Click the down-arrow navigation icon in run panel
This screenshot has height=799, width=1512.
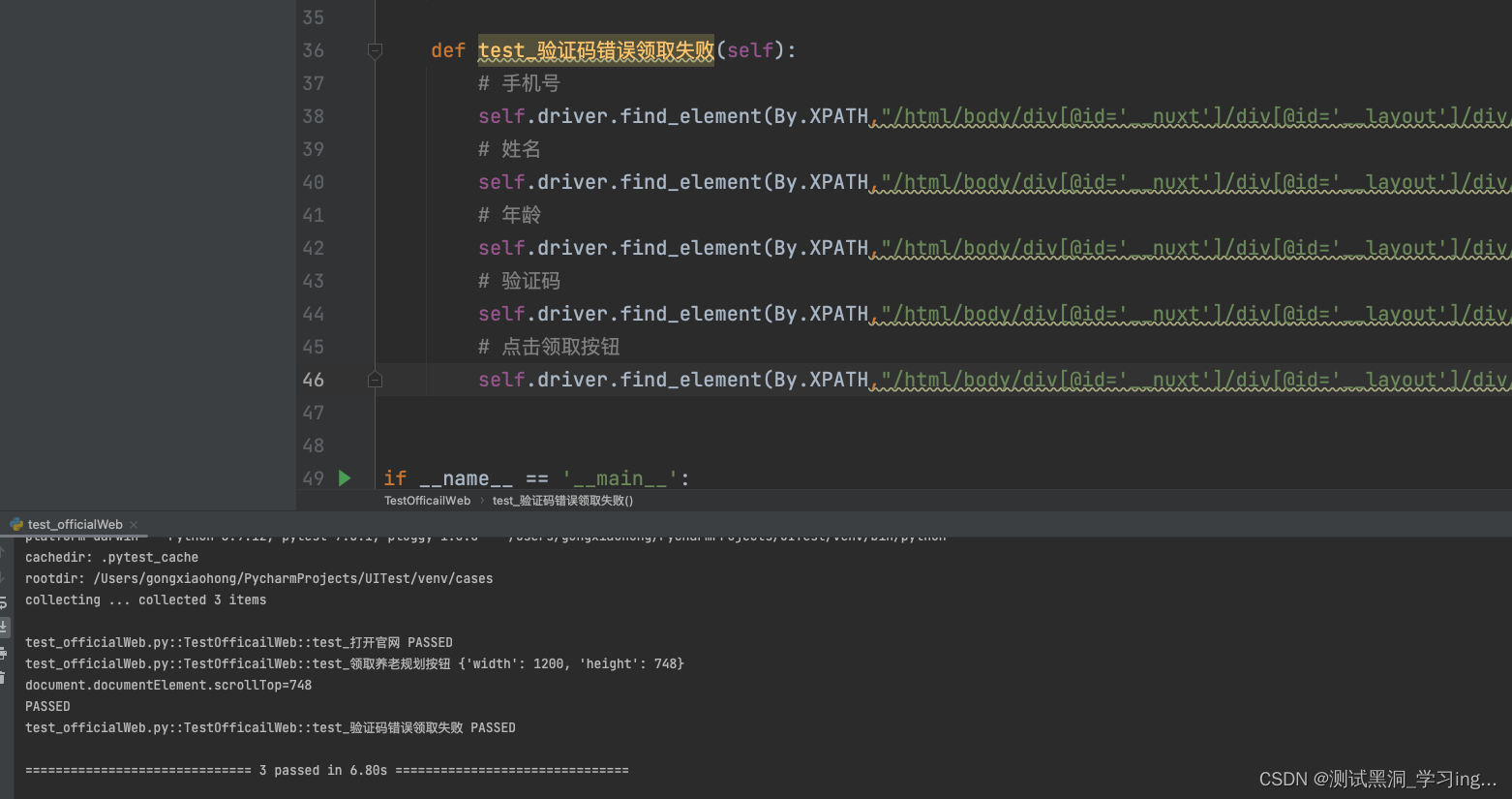click(x=6, y=576)
